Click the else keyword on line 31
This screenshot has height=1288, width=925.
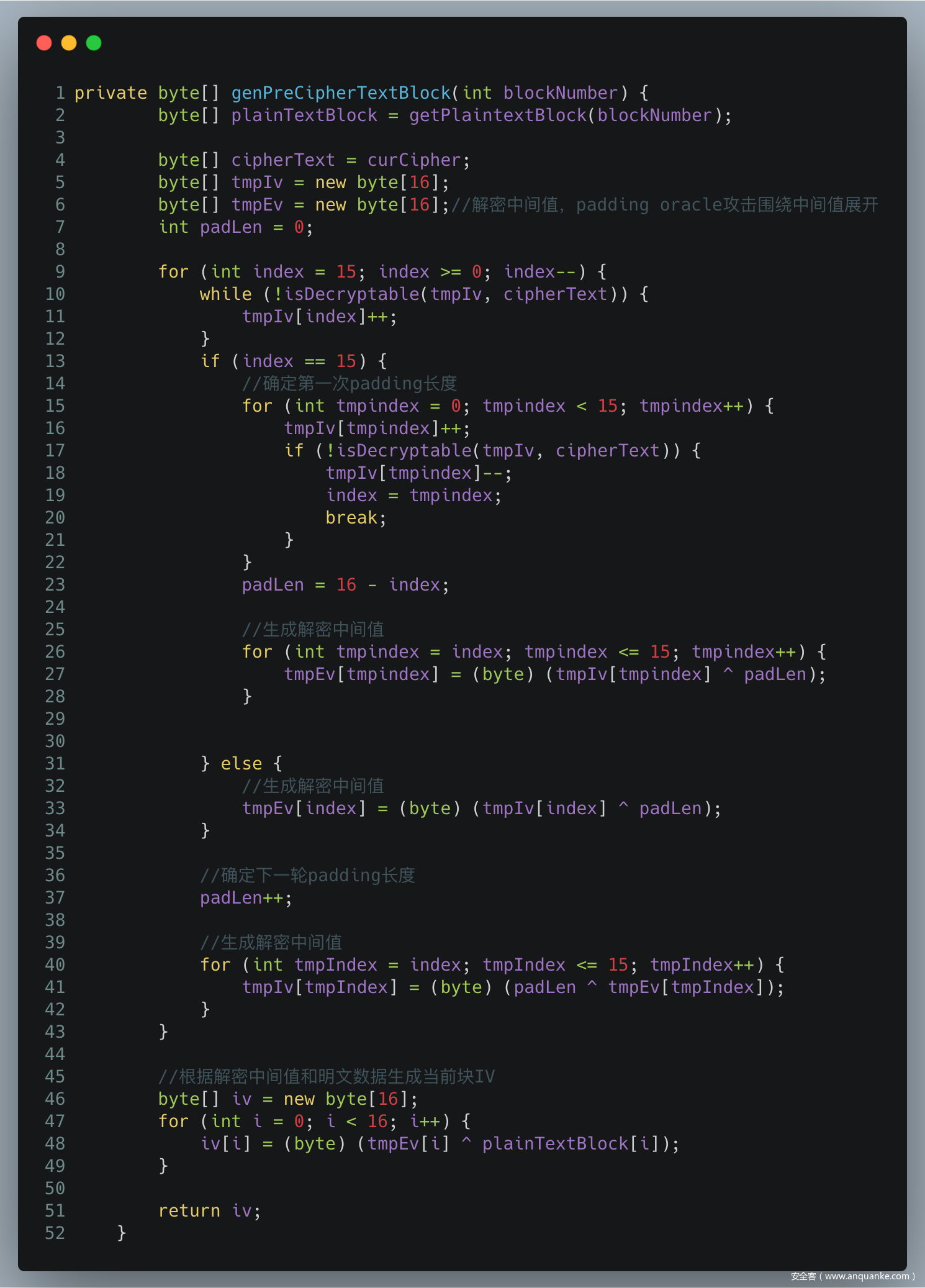click(241, 764)
